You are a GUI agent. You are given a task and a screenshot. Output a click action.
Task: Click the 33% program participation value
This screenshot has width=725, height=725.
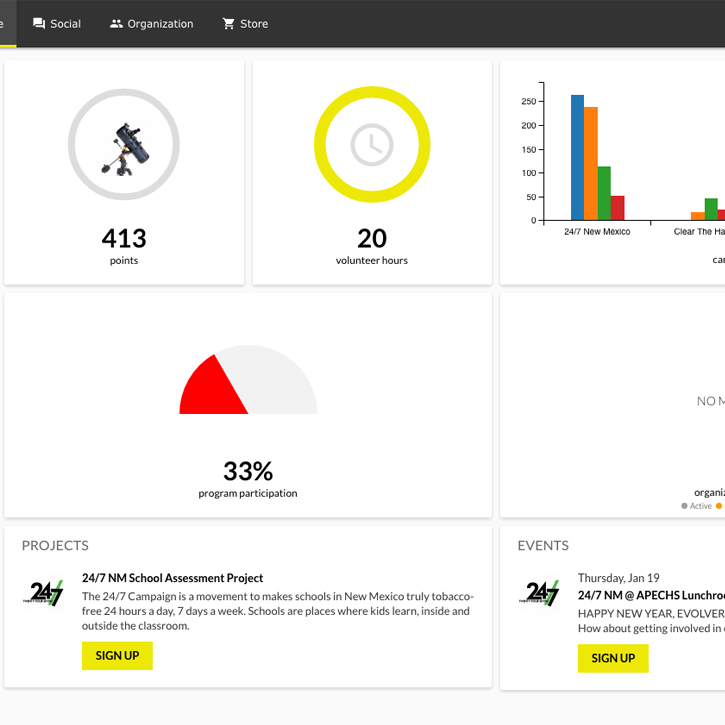248,471
